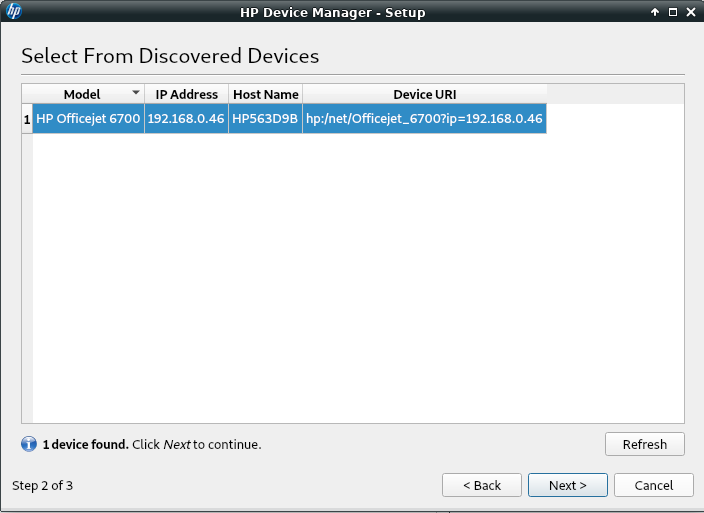The image size is (704, 513).
Task: Sort by the Model column header
Action: click(x=82, y=94)
